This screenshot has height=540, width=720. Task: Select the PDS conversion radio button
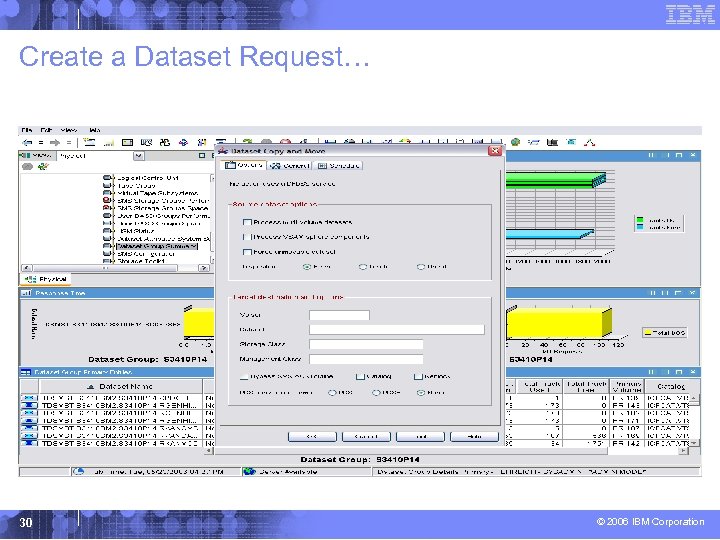[x=332, y=393]
